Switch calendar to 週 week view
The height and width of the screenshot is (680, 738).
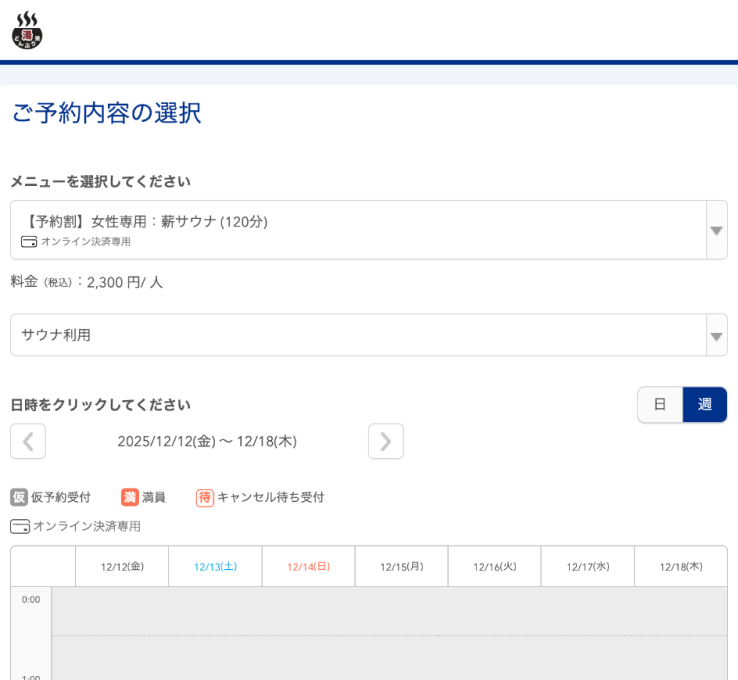click(705, 405)
